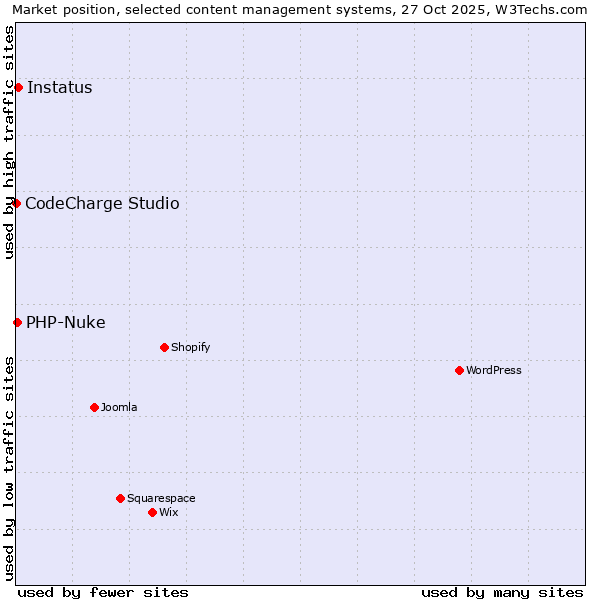The image size is (600, 600).
Task: Click the chart title mentioning W3Techs.com
Action: (300, 9)
